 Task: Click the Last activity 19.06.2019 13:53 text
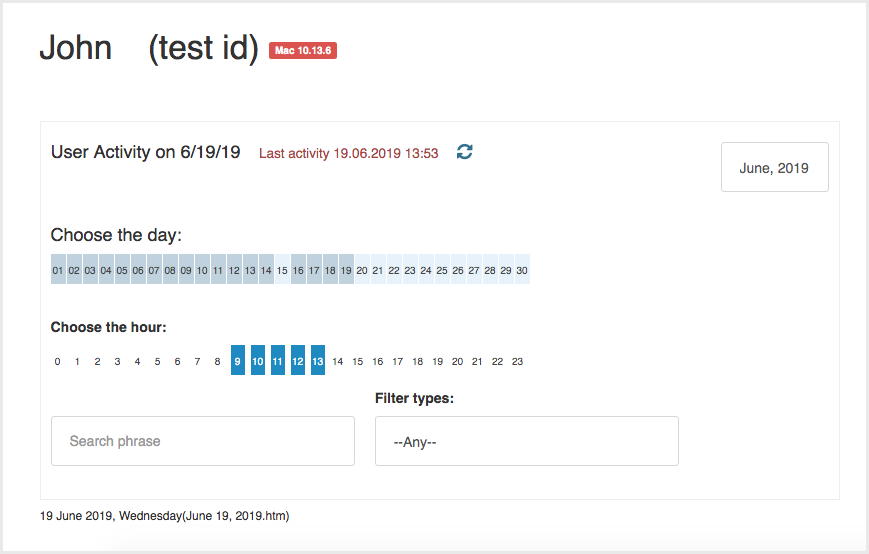coord(349,153)
